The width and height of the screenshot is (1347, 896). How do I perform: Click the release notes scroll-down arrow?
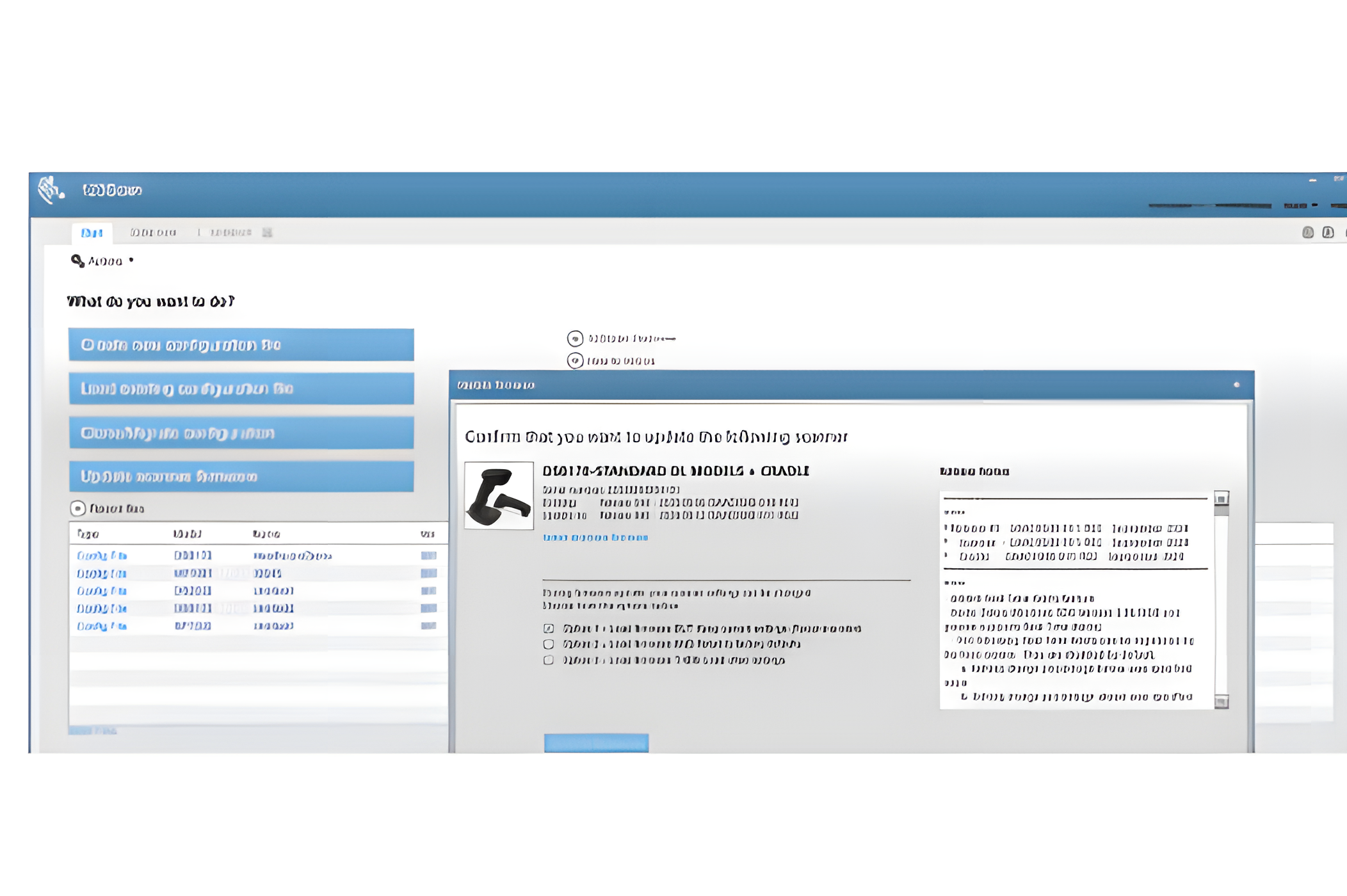(1222, 702)
